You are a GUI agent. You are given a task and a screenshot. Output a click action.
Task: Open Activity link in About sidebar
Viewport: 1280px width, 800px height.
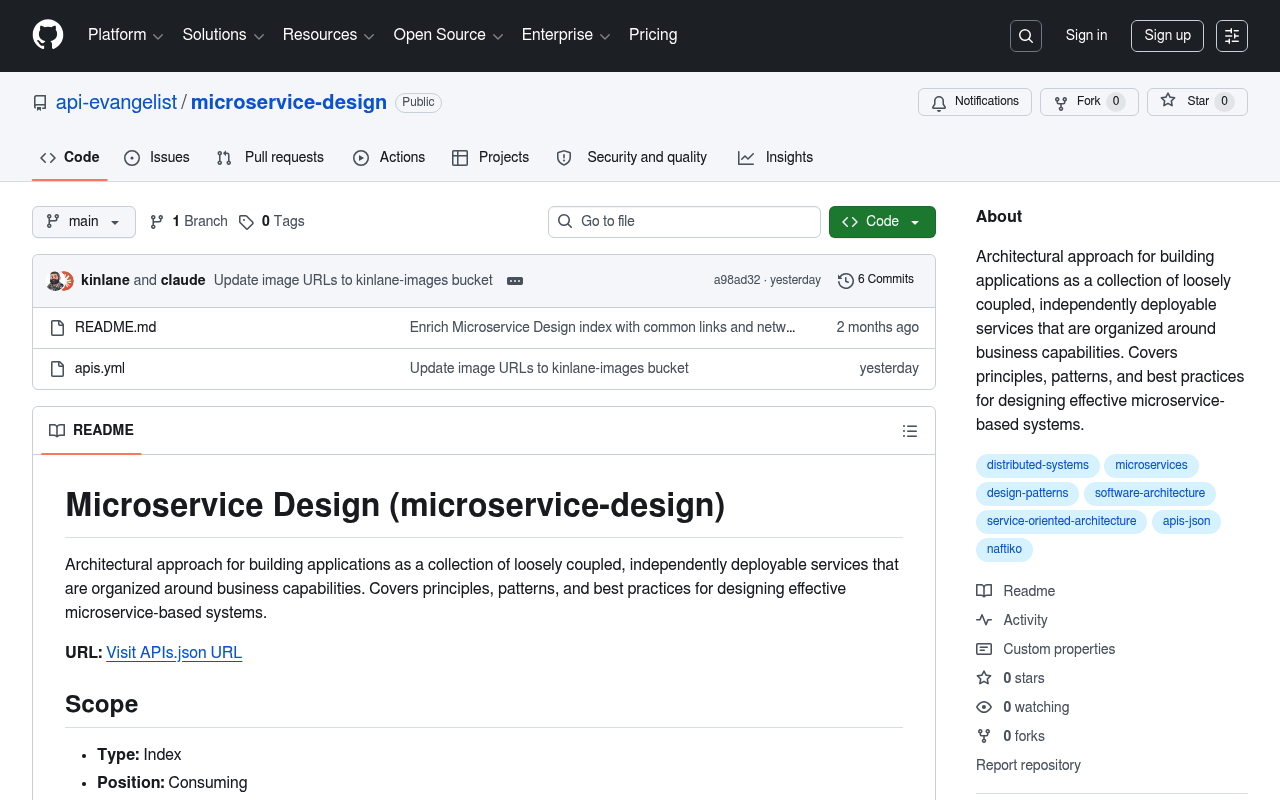[1012, 620]
